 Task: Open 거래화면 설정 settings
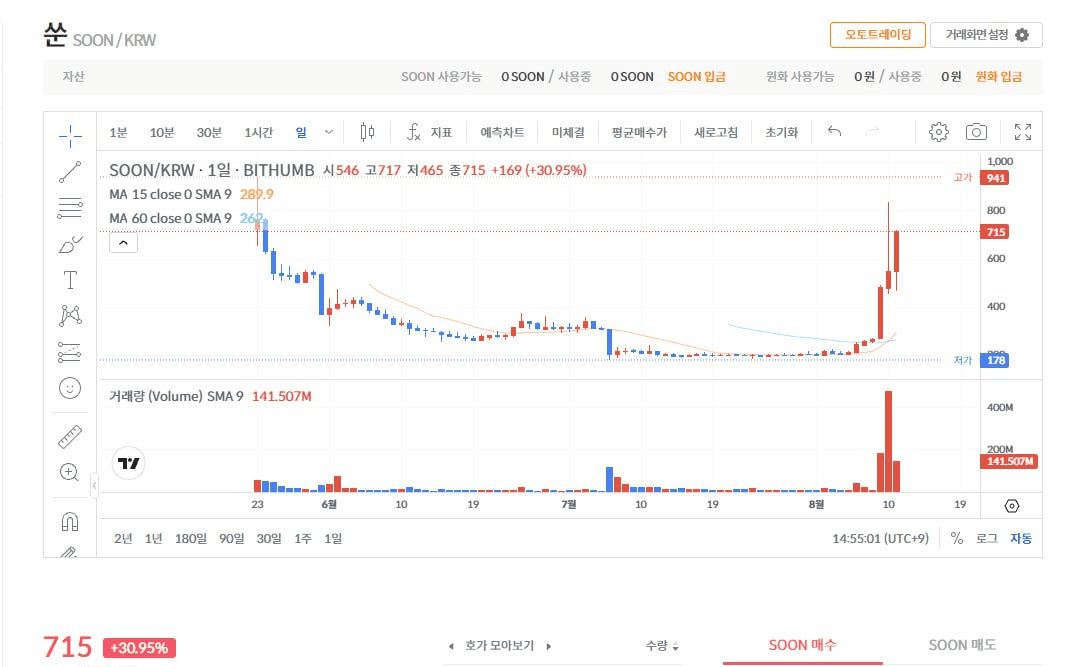(986, 35)
